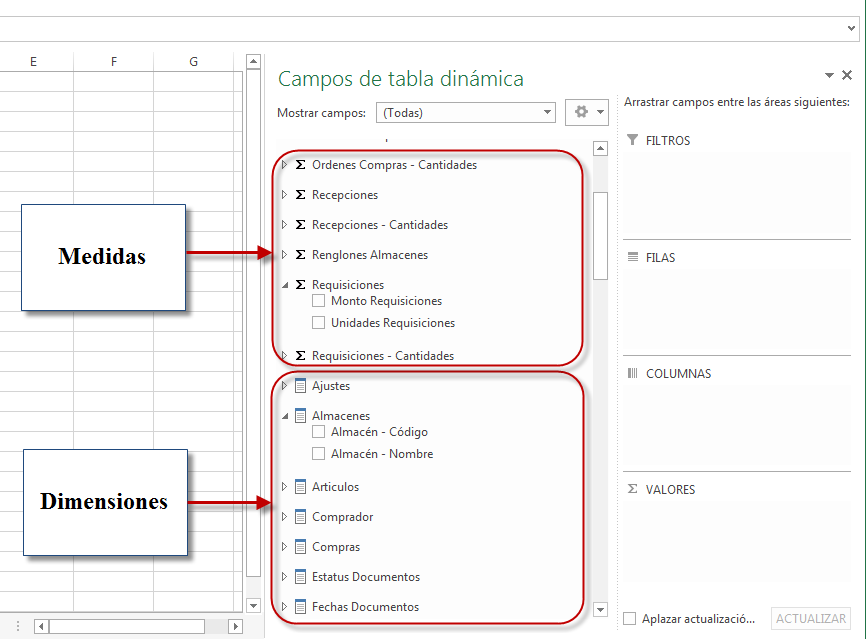Expand the Ordenes Compras - Cantidades measure
Image resolution: width=866 pixels, height=639 pixels.
pyautogui.click(x=283, y=164)
